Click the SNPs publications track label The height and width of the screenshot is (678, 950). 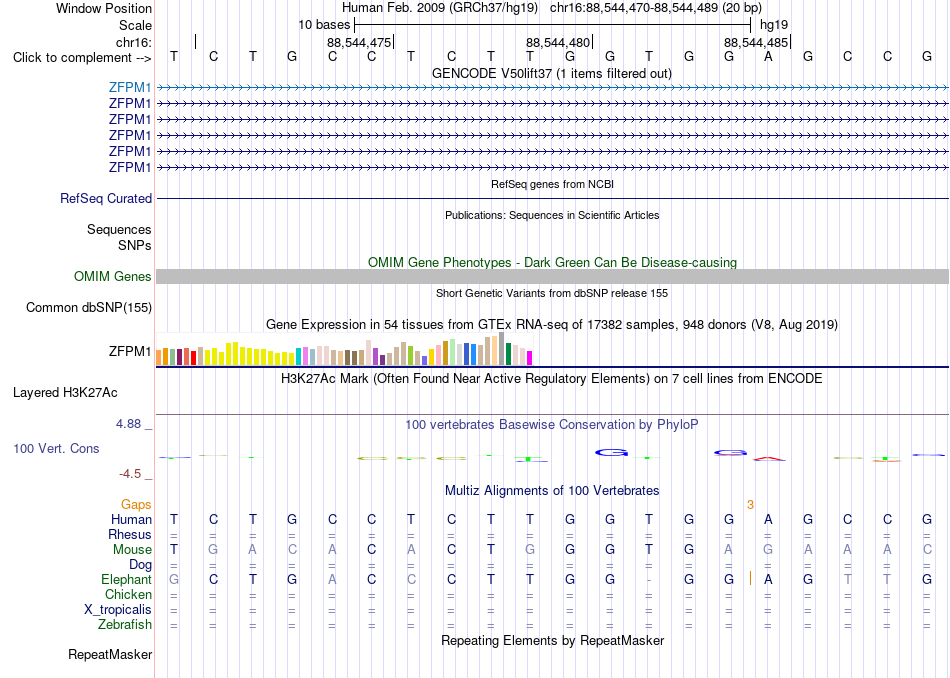tap(135, 245)
